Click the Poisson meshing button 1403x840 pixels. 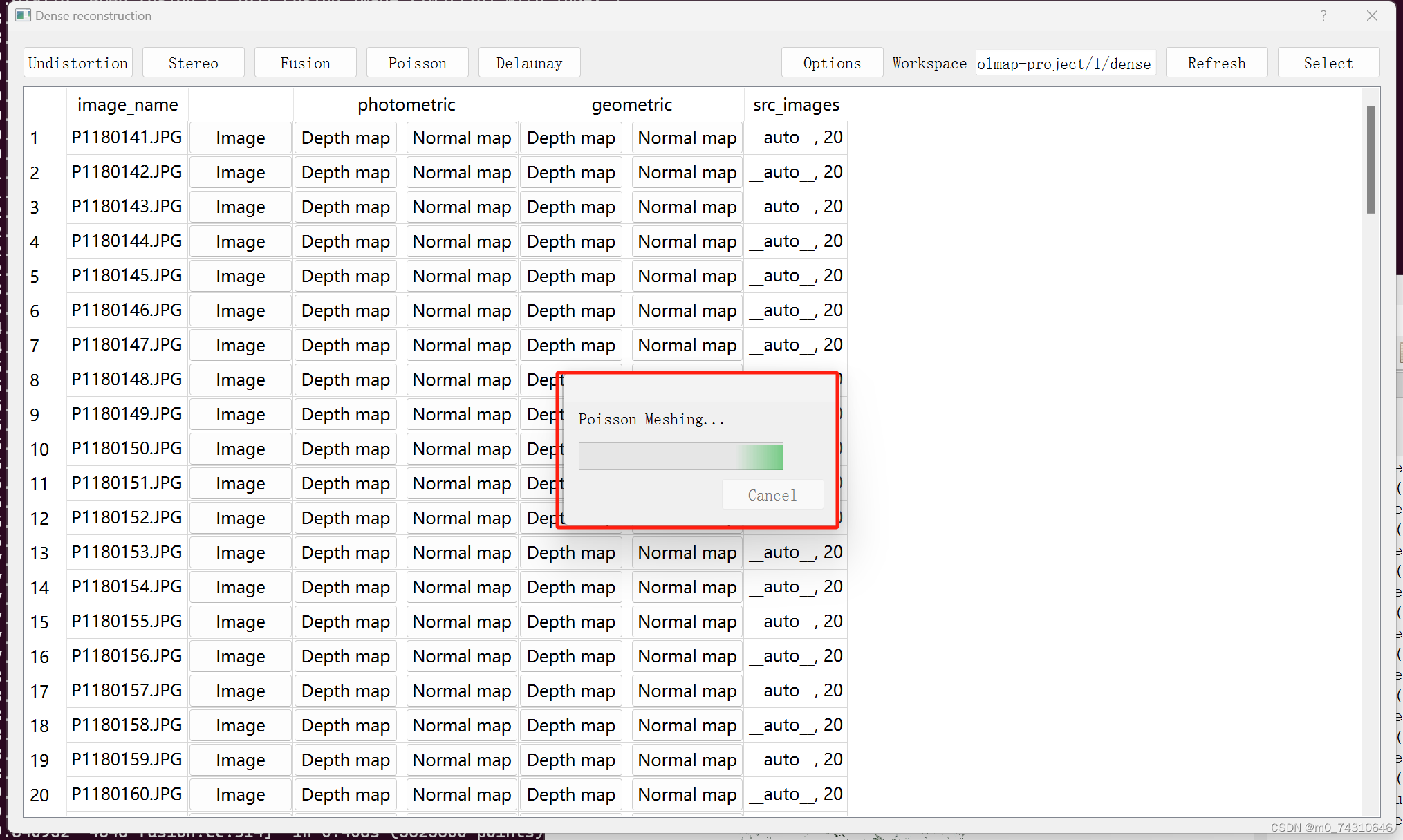[418, 63]
